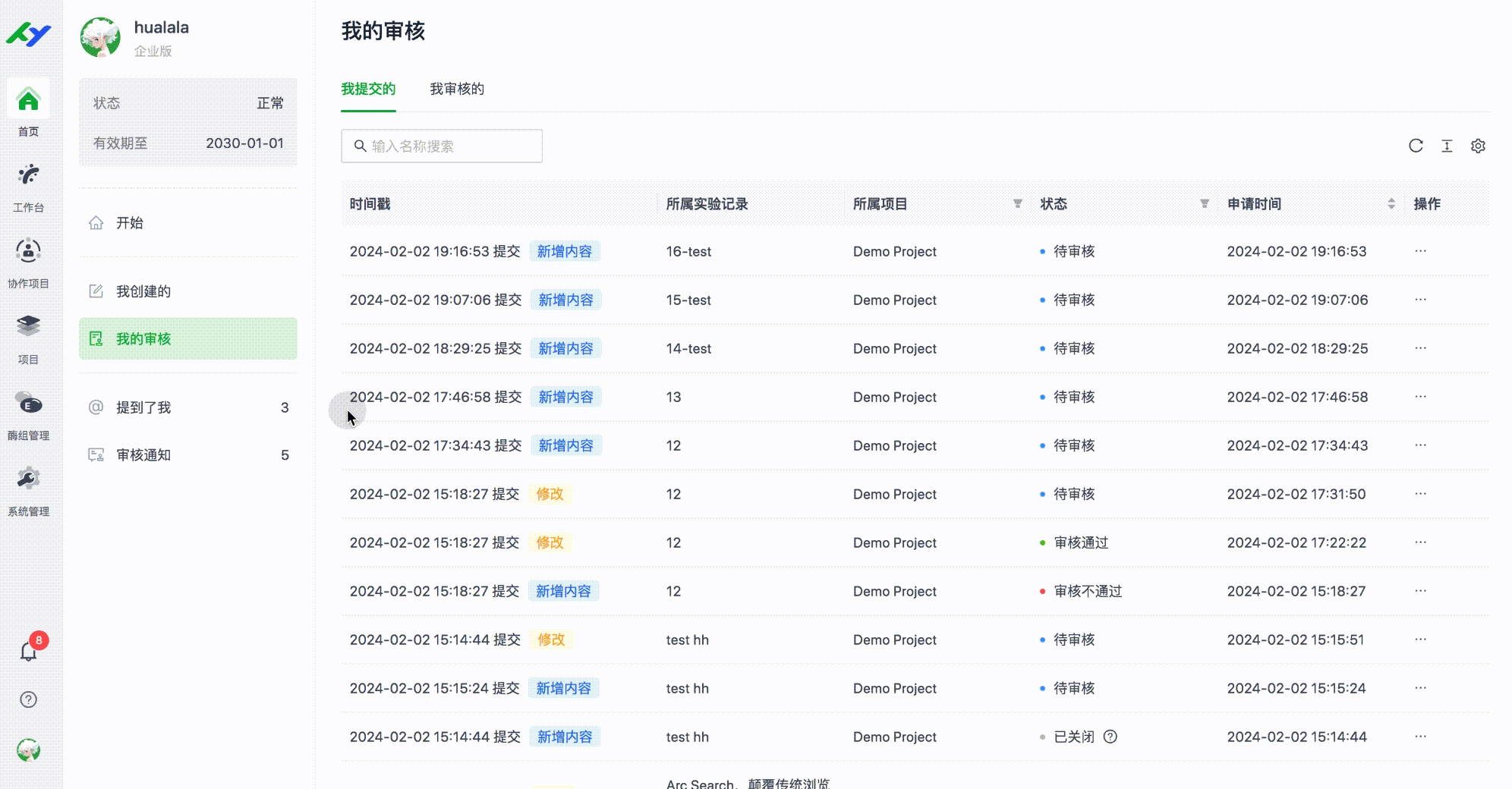
Task: Open Enzyme group management (酶组管理) icon
Action: coord(28,404)
